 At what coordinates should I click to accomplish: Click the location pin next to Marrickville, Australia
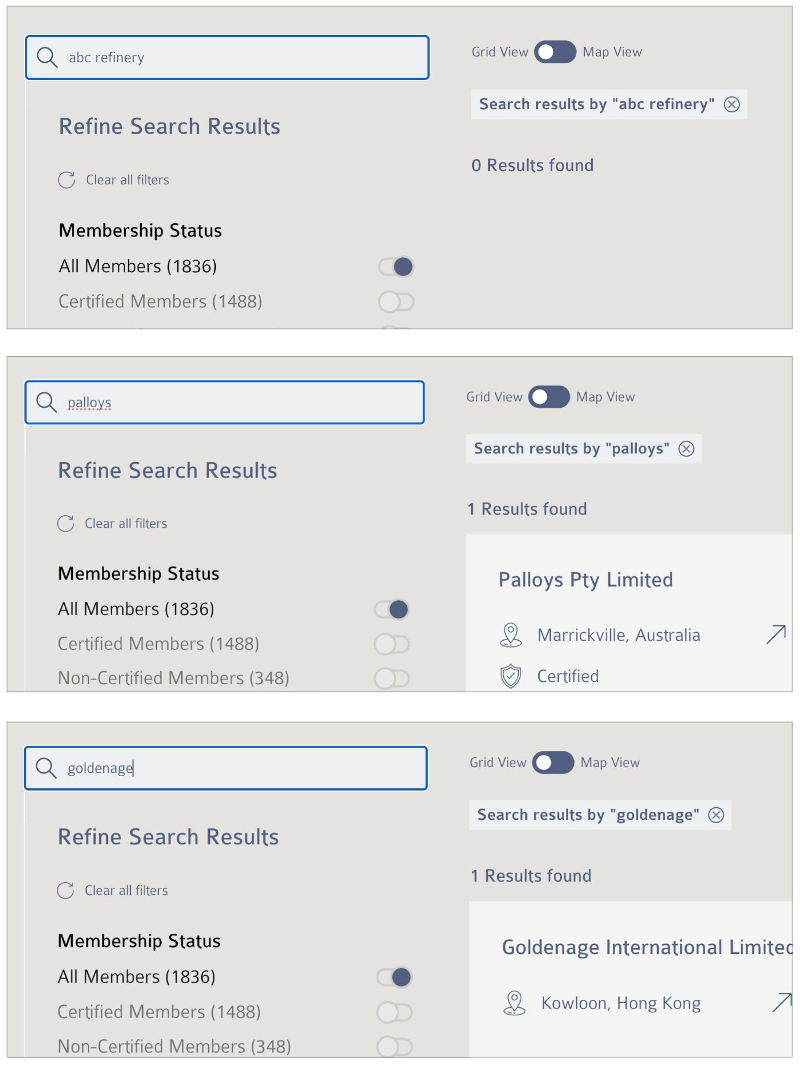tap(511, 635)
